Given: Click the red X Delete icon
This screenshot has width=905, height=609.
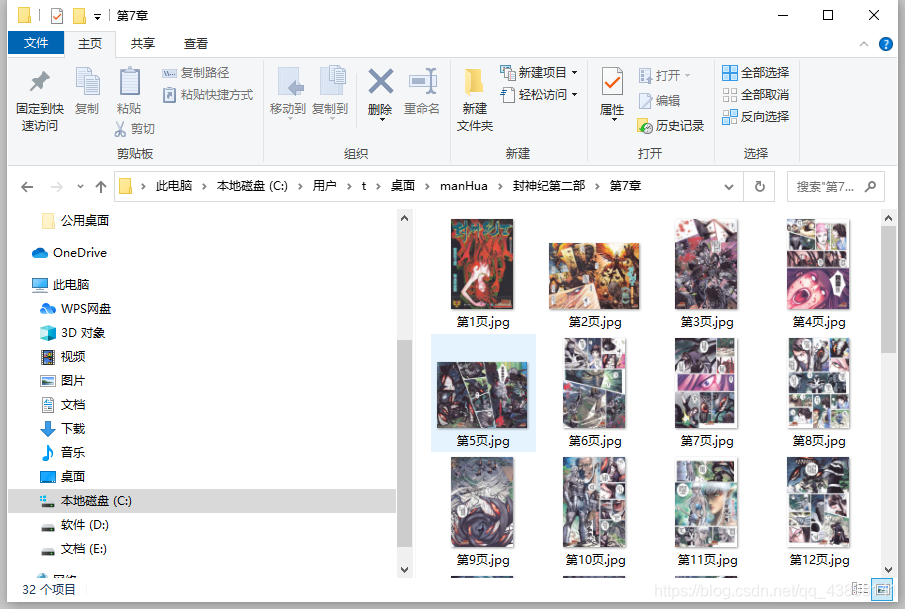Looking at the screenshot, I should 380,81.
